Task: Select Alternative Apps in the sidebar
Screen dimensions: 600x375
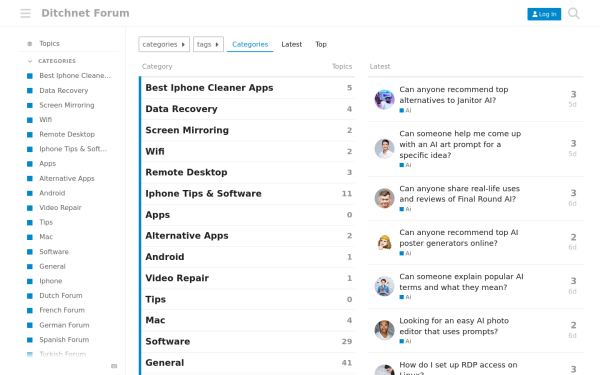Action: click(x=67, y=179)
